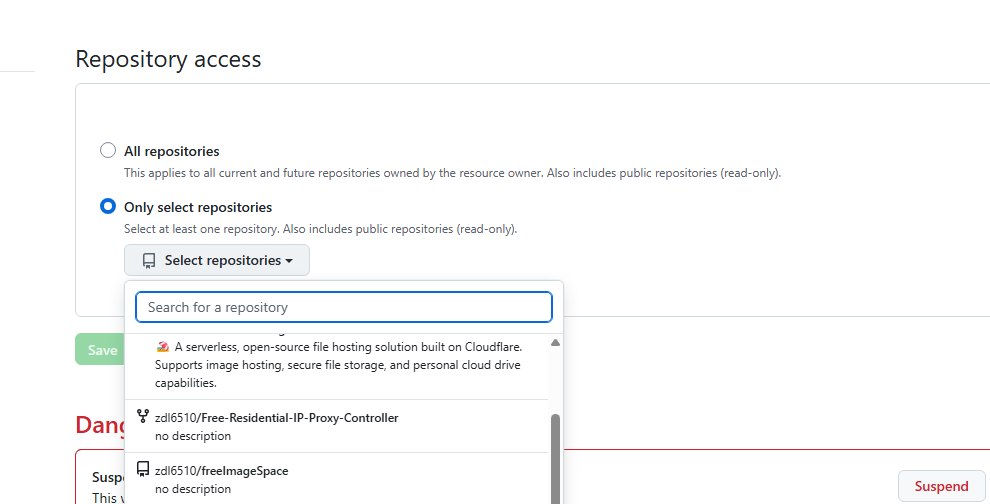Click the green Save button

(100, 350)
